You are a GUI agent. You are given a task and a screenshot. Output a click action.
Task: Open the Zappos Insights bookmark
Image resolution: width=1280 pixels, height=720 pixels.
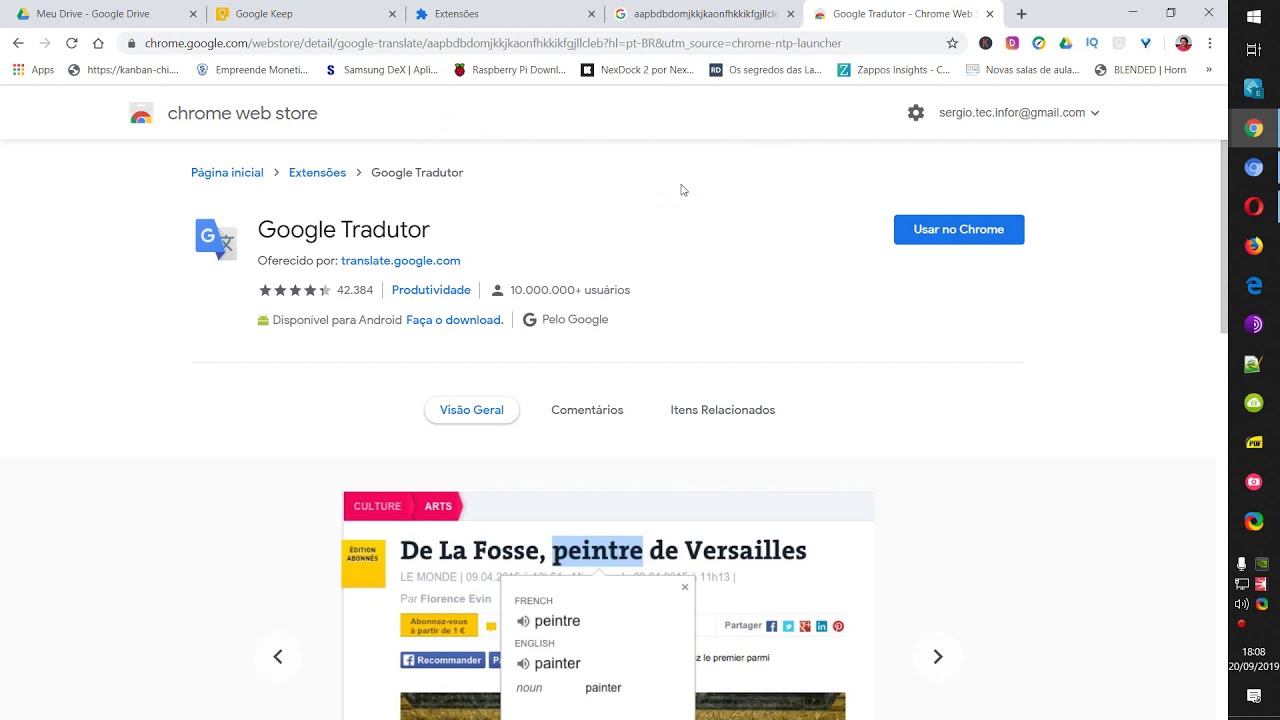click(x=895, y=70)
